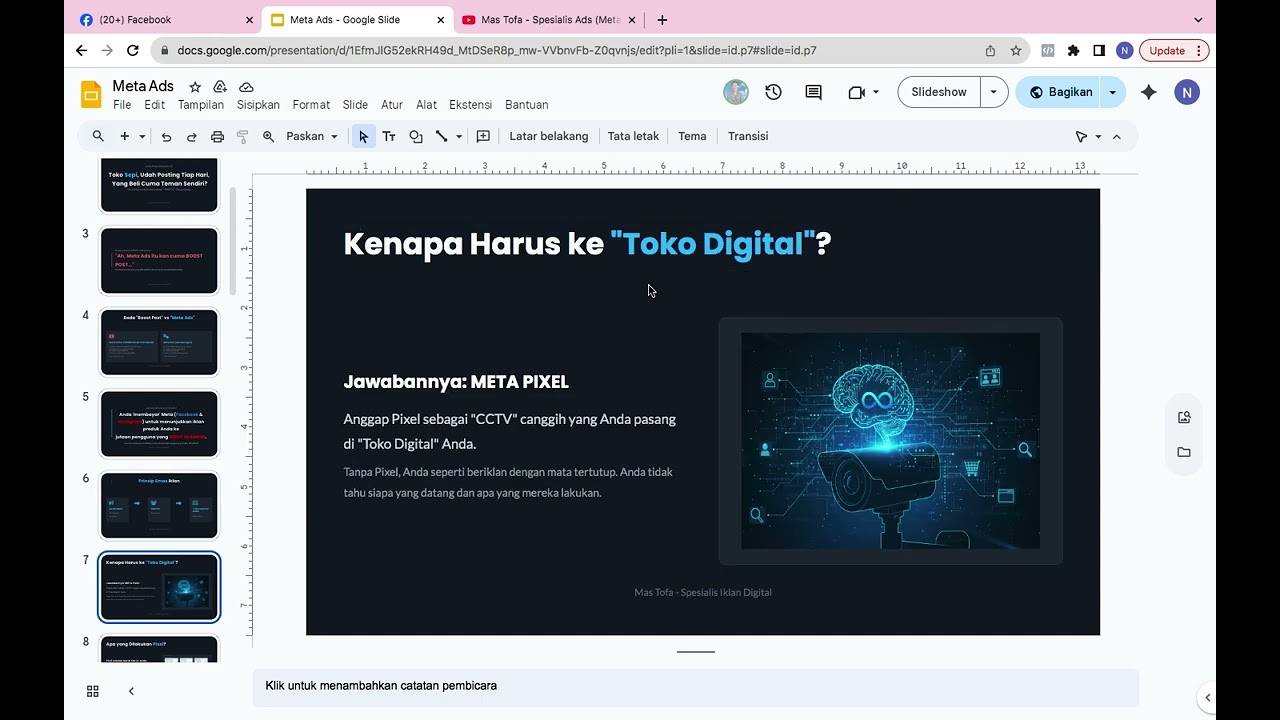The image size is (1280, 720).
Task: Click the side panel folder icon
Action: 1184,452
